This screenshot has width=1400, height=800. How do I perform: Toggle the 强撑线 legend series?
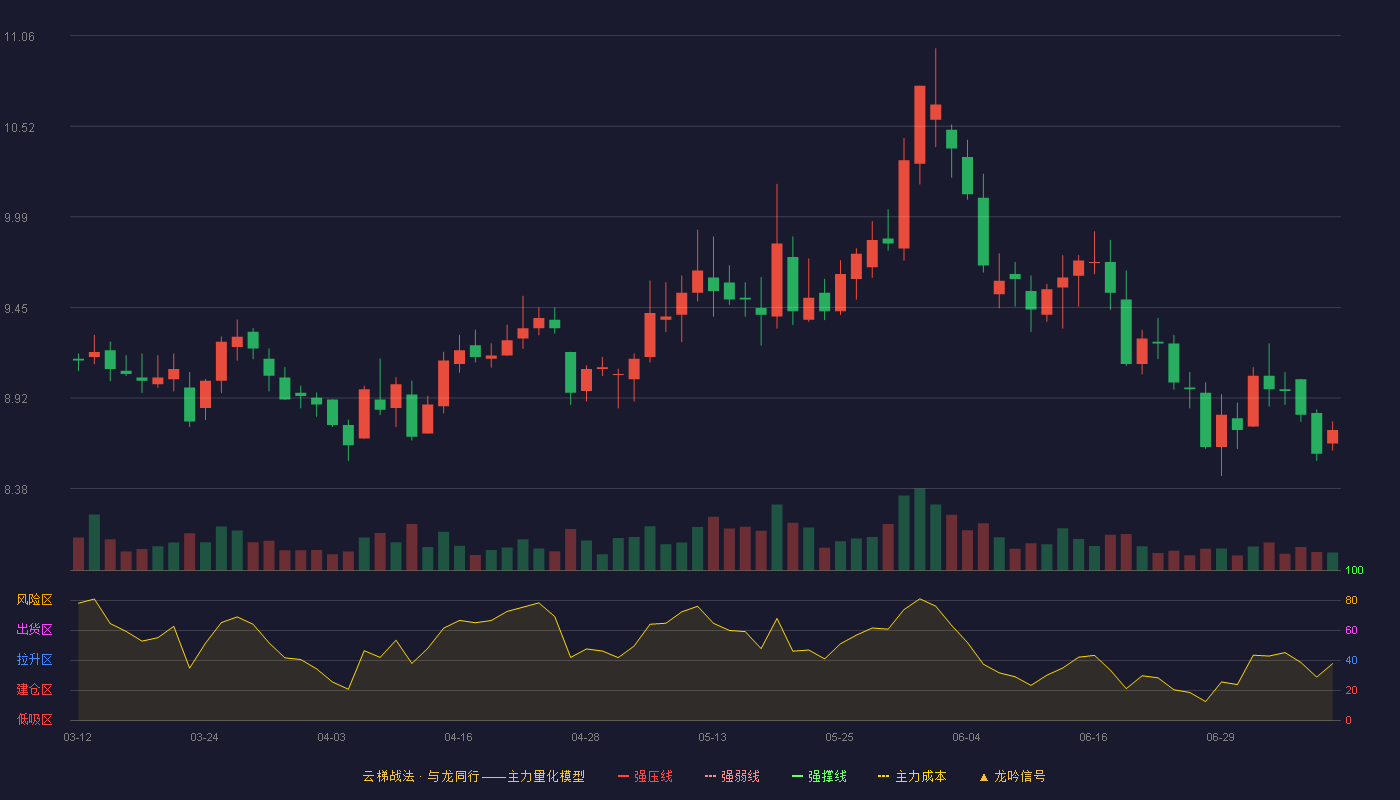pos(819,776)
